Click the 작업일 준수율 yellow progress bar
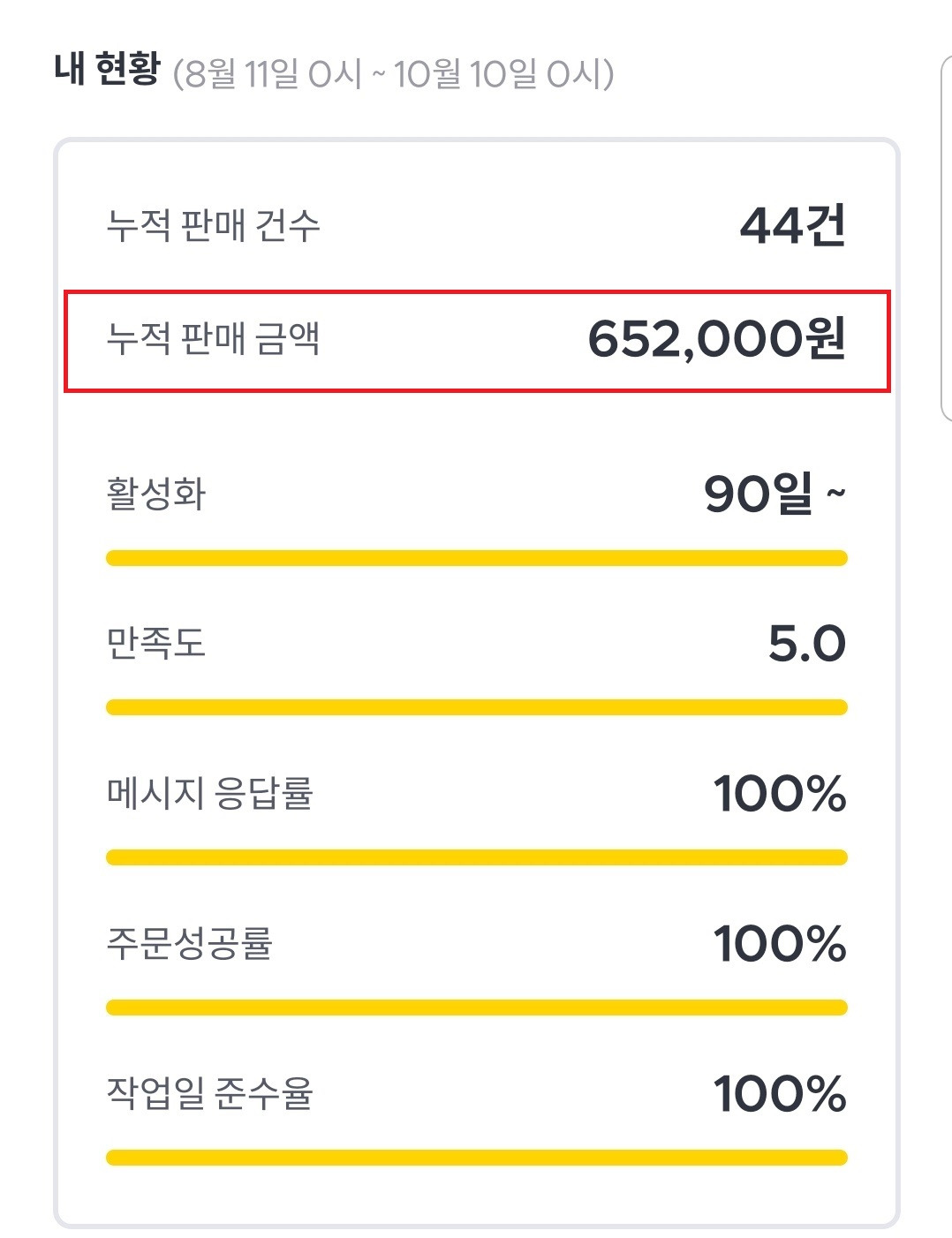Viewport: 952px width, 1238px height. click(477, 1158)
